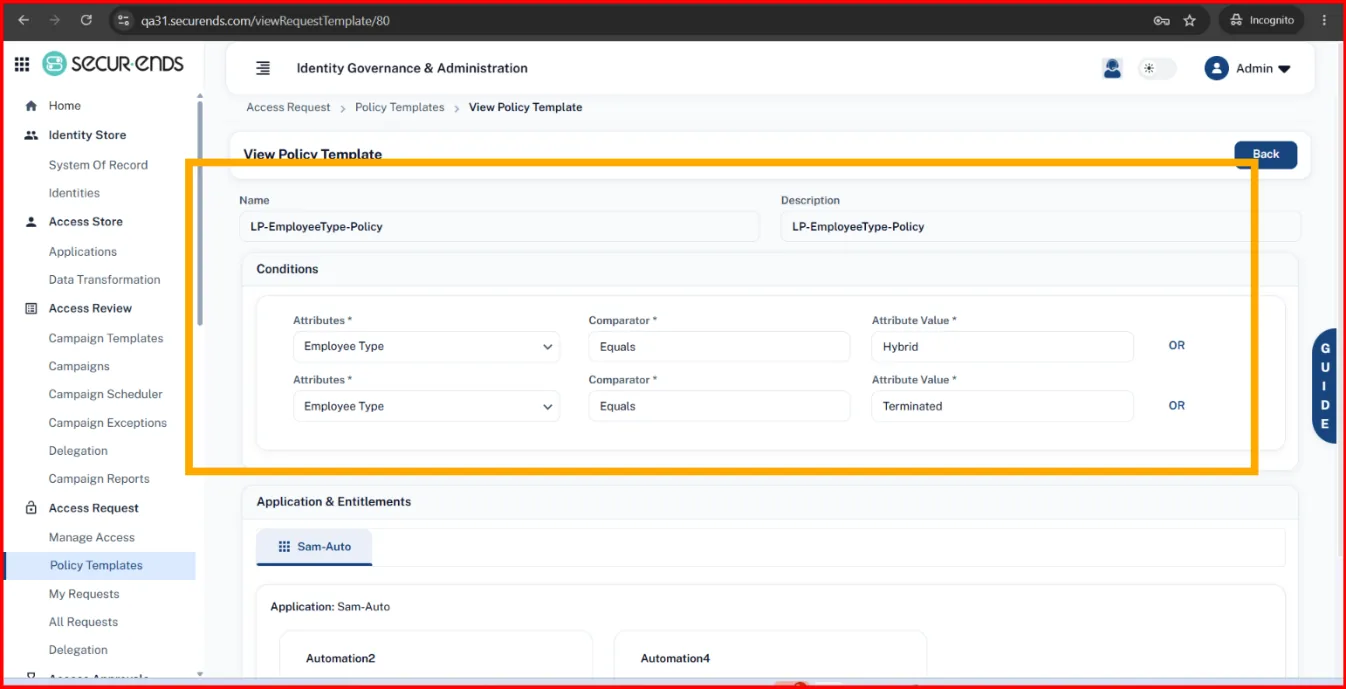Open the first Employee Type attribute dropdown
This screenshot has height=689, width=1346.
tap(426, 347)
